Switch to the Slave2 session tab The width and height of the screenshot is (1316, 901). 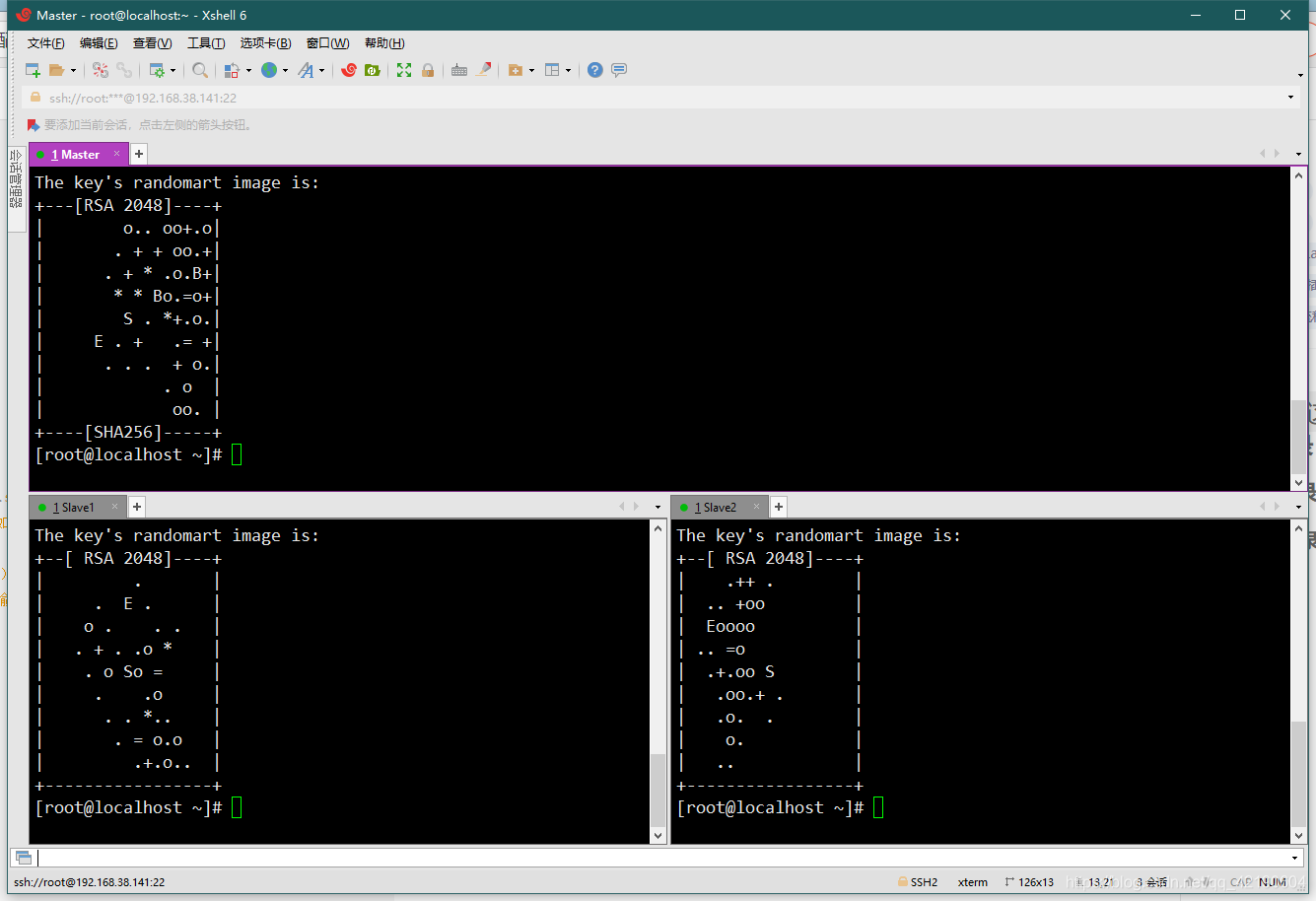[718, 508]
